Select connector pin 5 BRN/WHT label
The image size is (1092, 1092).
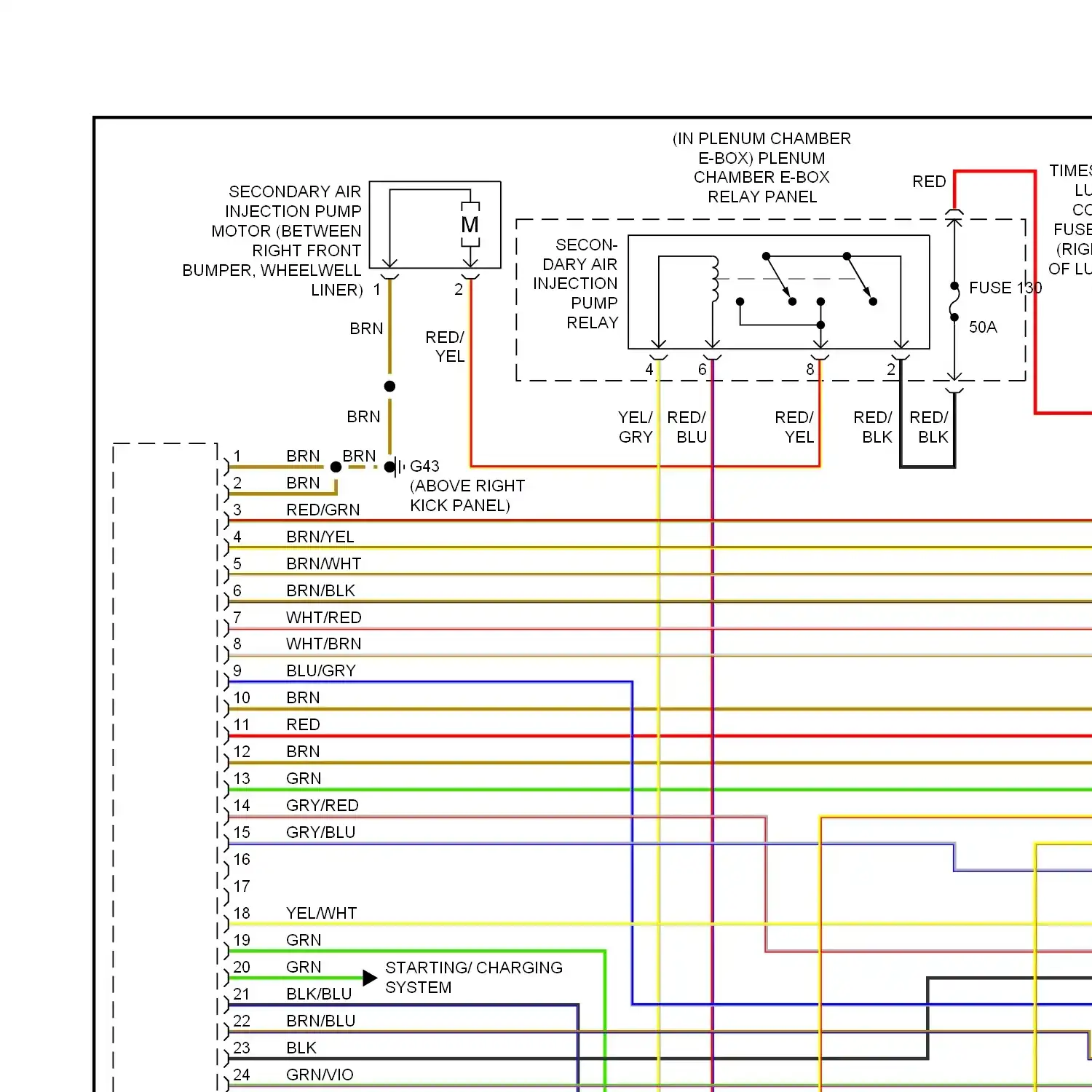[323, 563]
